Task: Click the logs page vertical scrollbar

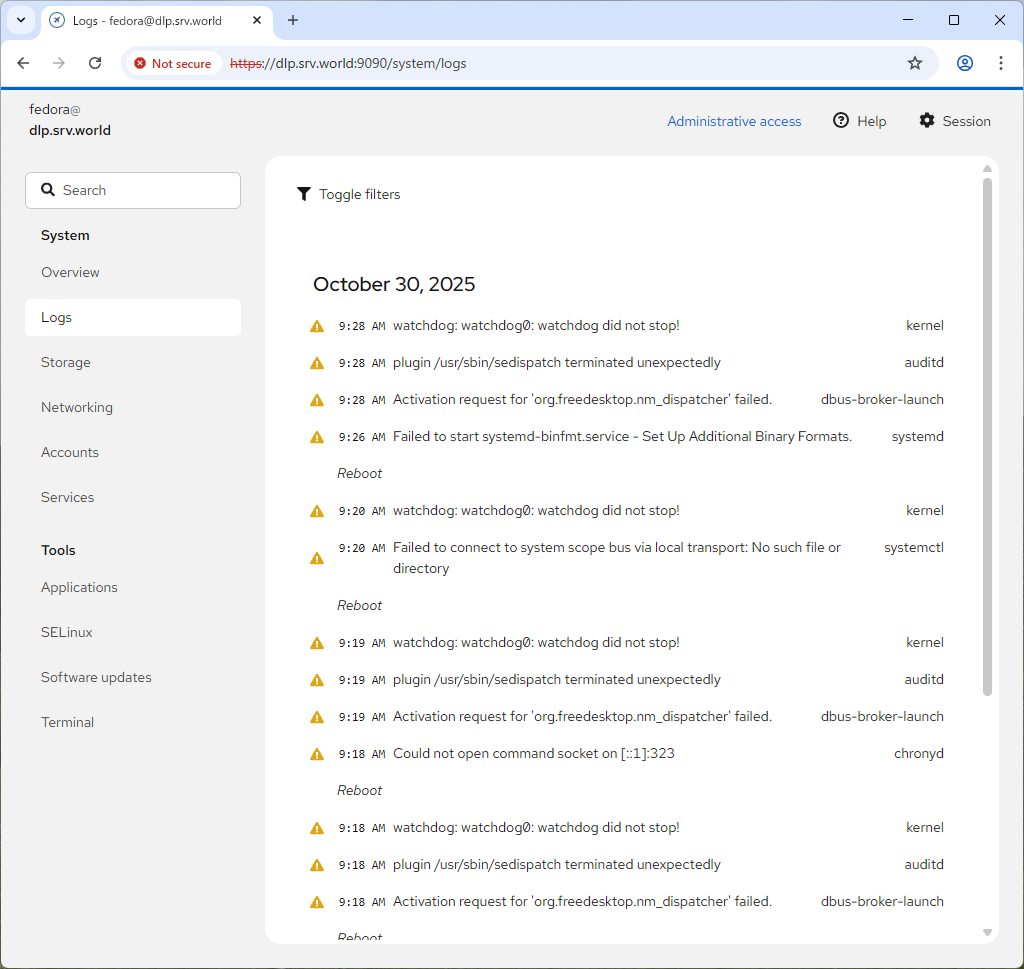Action: coord(987,436)
